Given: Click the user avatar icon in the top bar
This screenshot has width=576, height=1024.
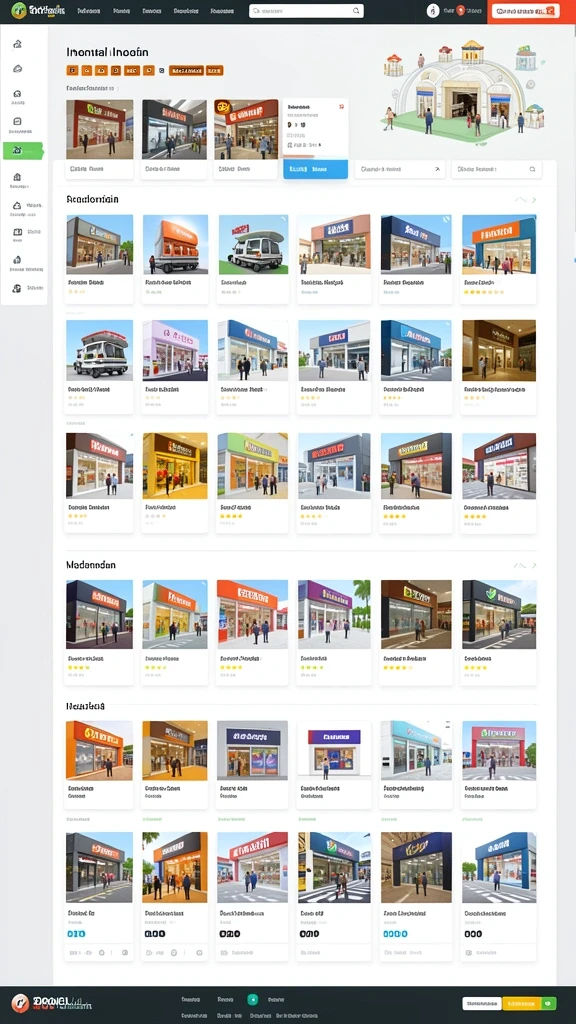Looking at the screenshot, I should [x=432, y=10].
